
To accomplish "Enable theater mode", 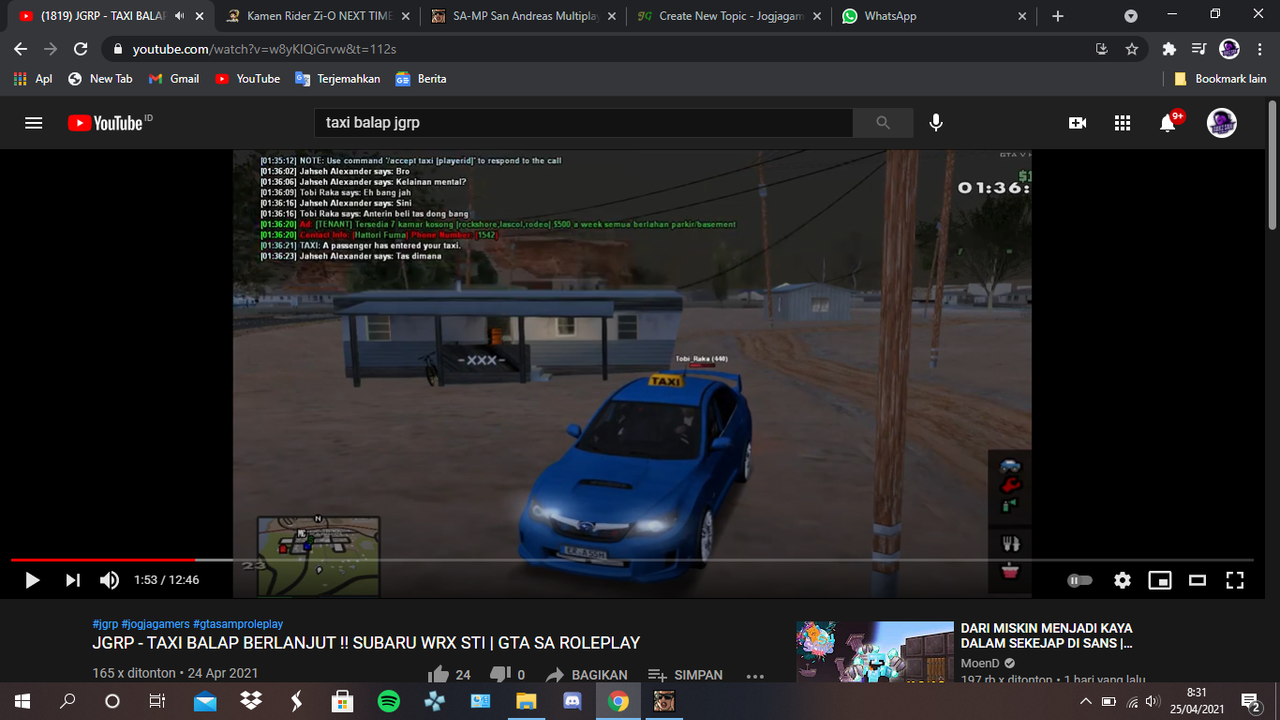I will point(1197,580).
